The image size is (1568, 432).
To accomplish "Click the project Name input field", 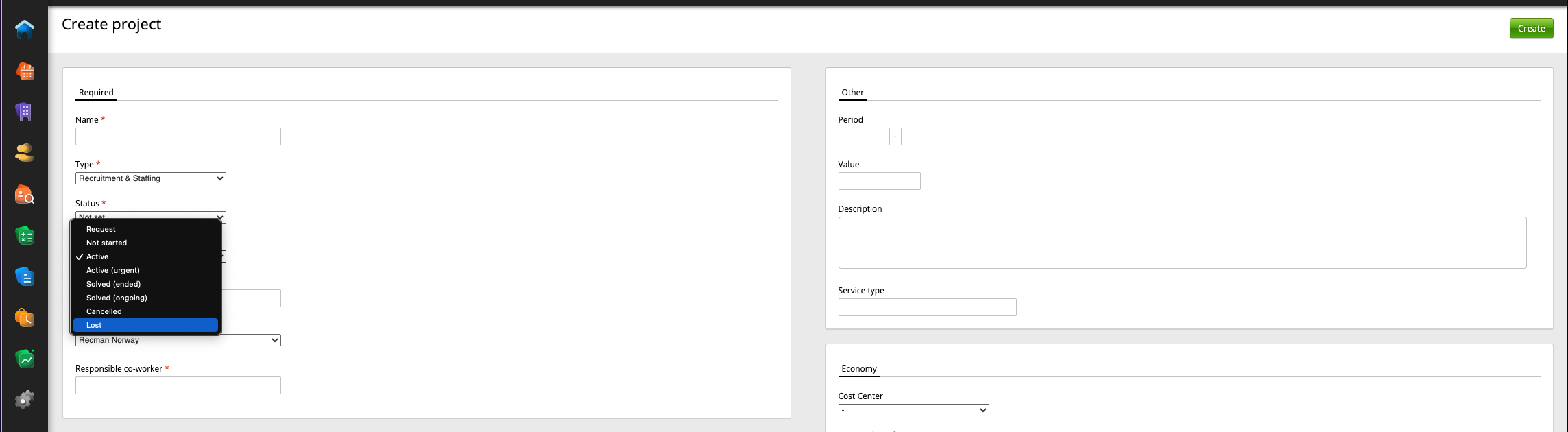I will coord(178,136).
